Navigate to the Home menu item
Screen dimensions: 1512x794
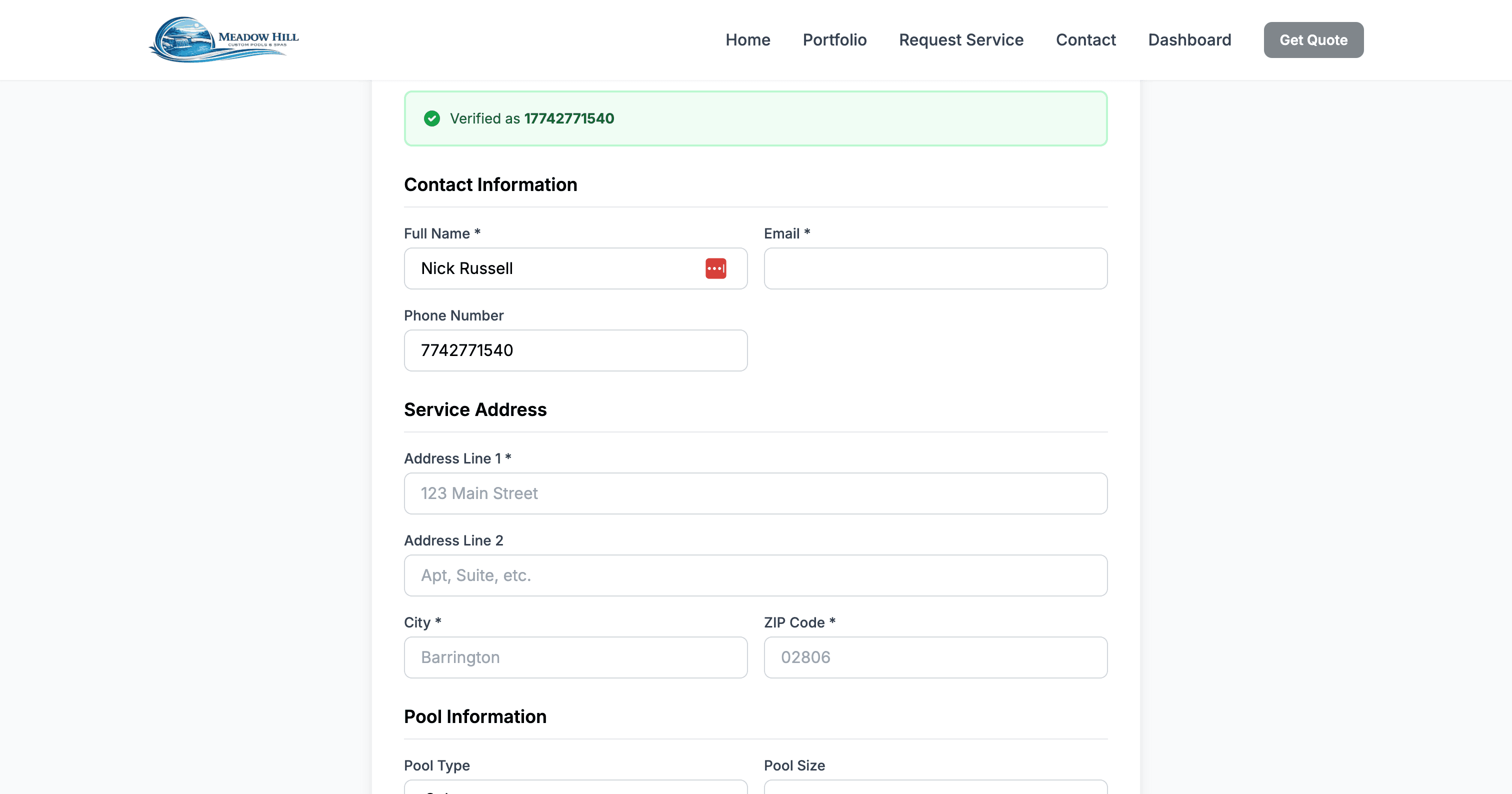[x=748, y=39]
